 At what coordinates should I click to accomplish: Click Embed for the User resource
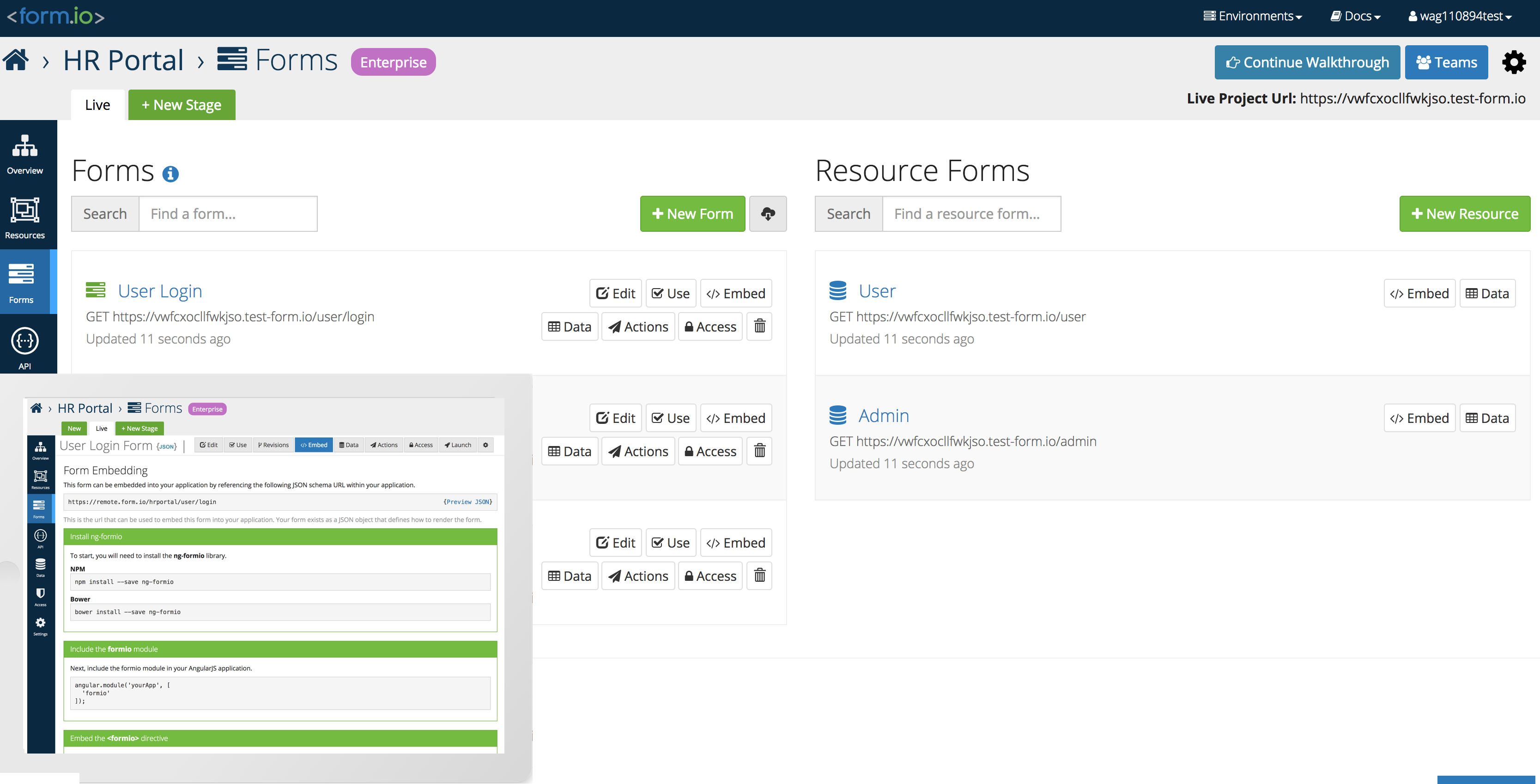pos(1419,293)
